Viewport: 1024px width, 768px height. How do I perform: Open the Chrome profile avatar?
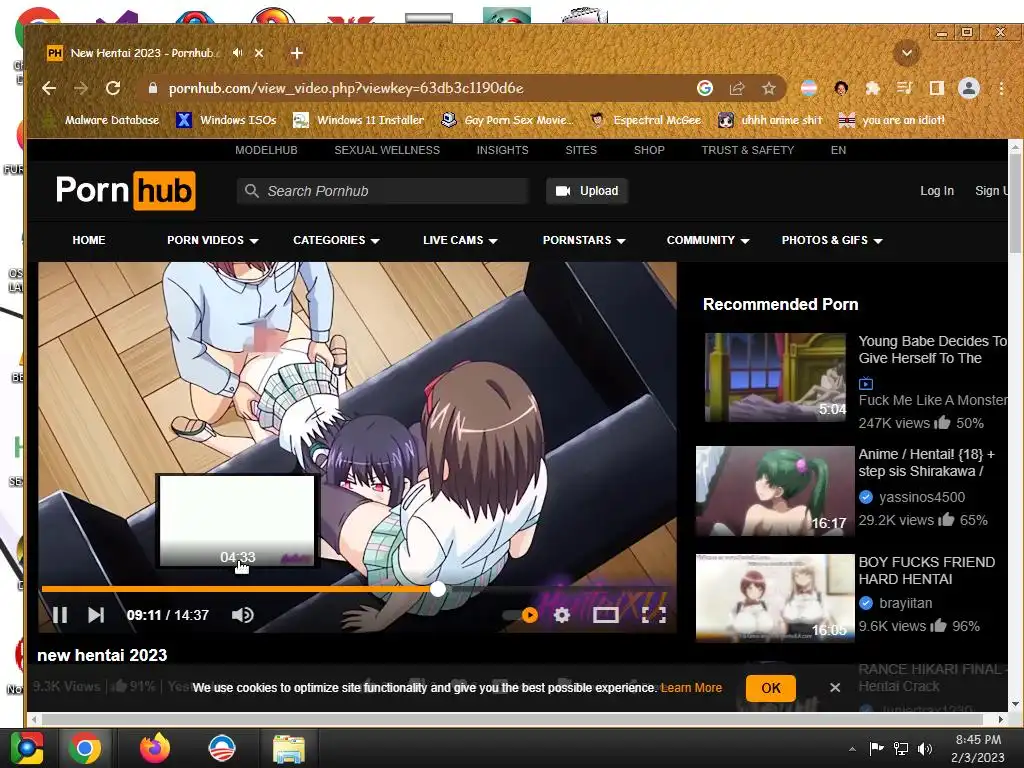click(x=968, y=88)
